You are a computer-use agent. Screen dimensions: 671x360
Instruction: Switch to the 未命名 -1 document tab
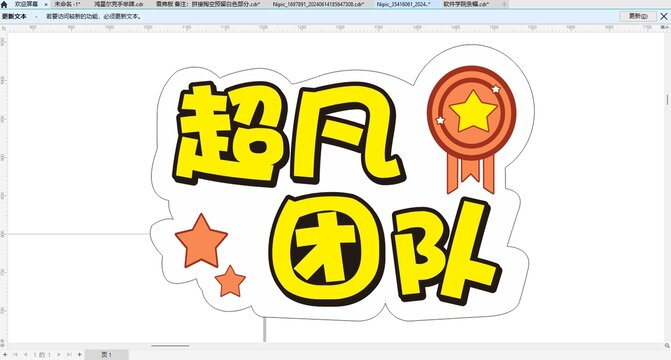67,4
